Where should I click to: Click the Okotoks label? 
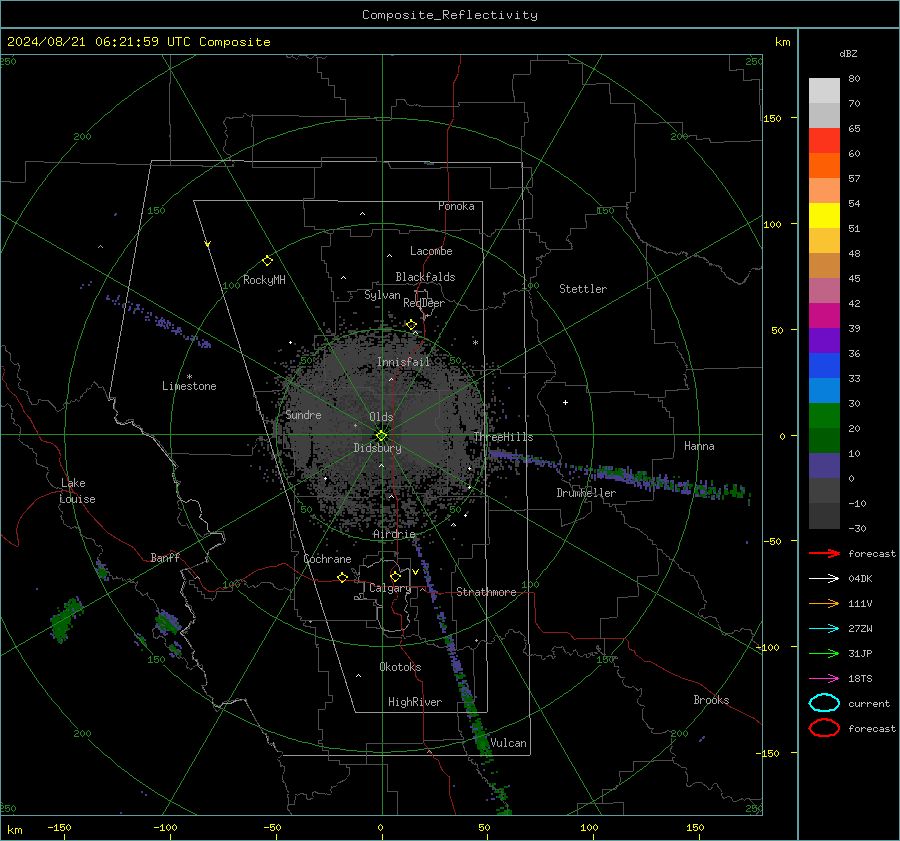coord(400,667)
